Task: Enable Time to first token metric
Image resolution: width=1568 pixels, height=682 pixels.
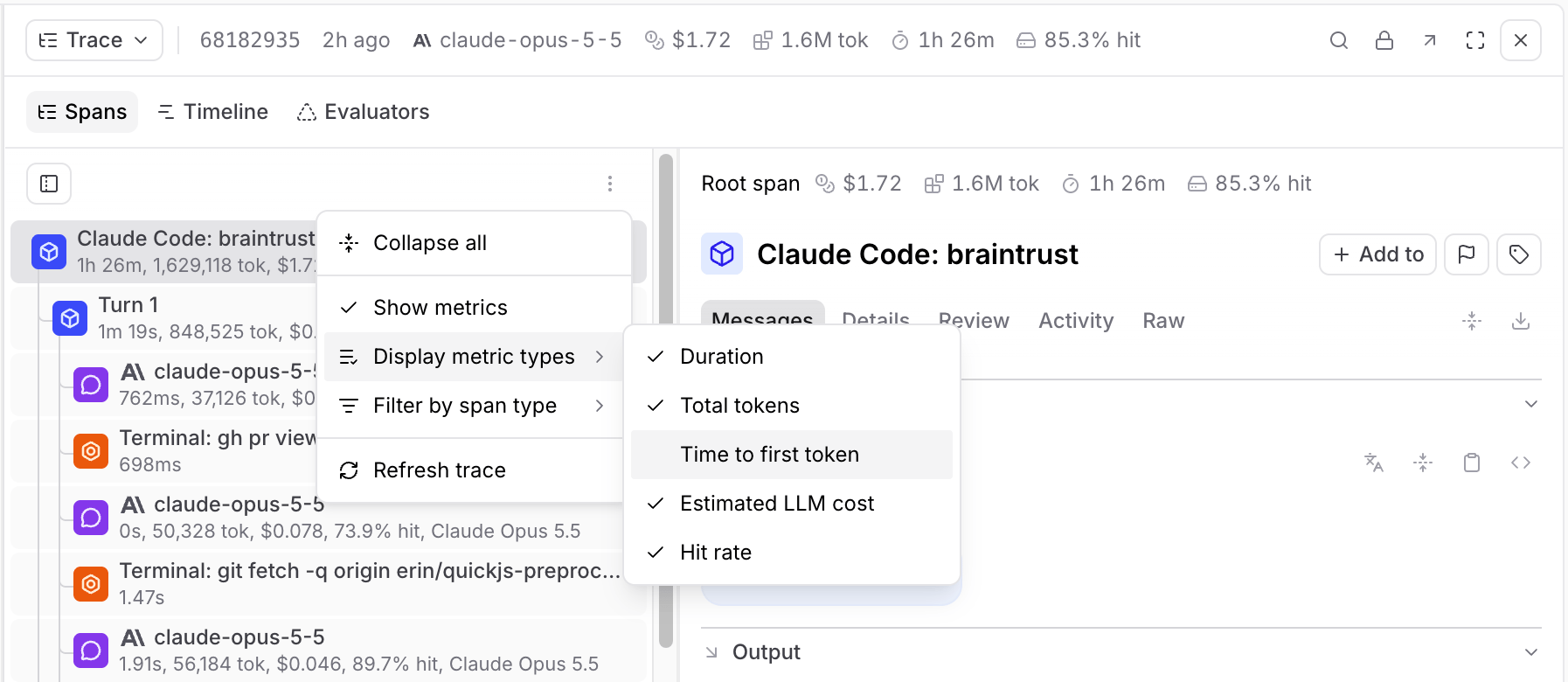Action: click(x=792, y=455)
